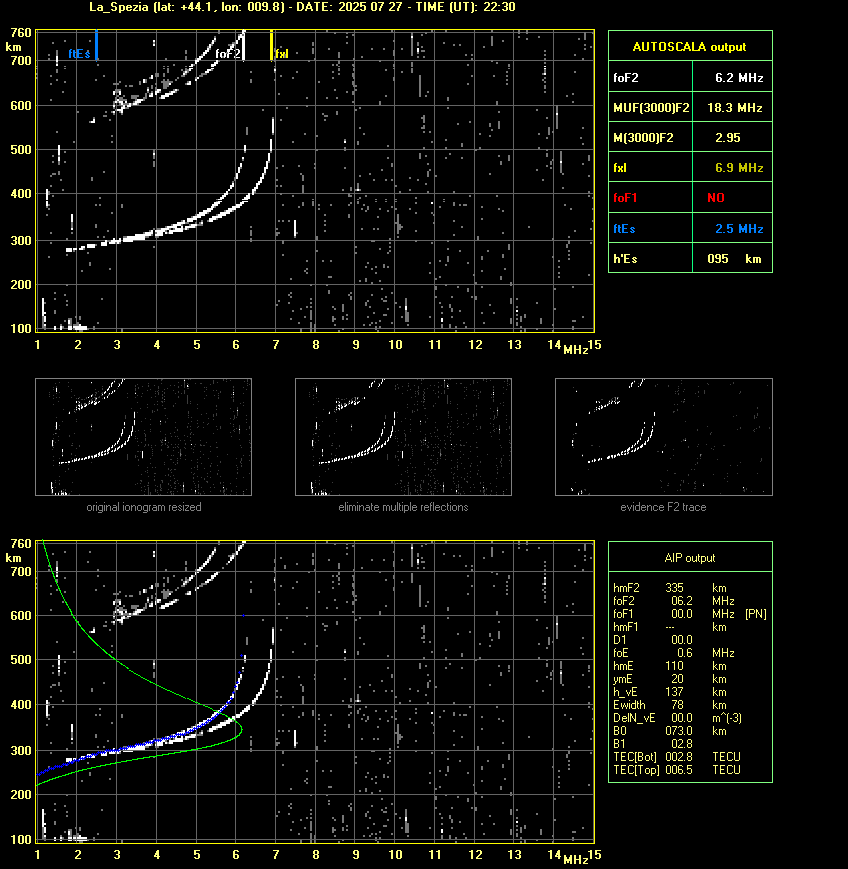Click the TEC[Bot] value '002.8'
Viewport: 848px width, 869px height.
click(679, 757)
